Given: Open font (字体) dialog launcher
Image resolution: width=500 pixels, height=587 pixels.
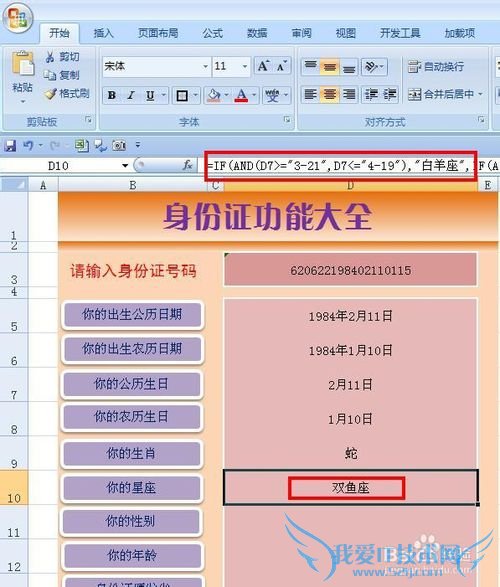Looking at the screenshot, I should pos(287,120).
